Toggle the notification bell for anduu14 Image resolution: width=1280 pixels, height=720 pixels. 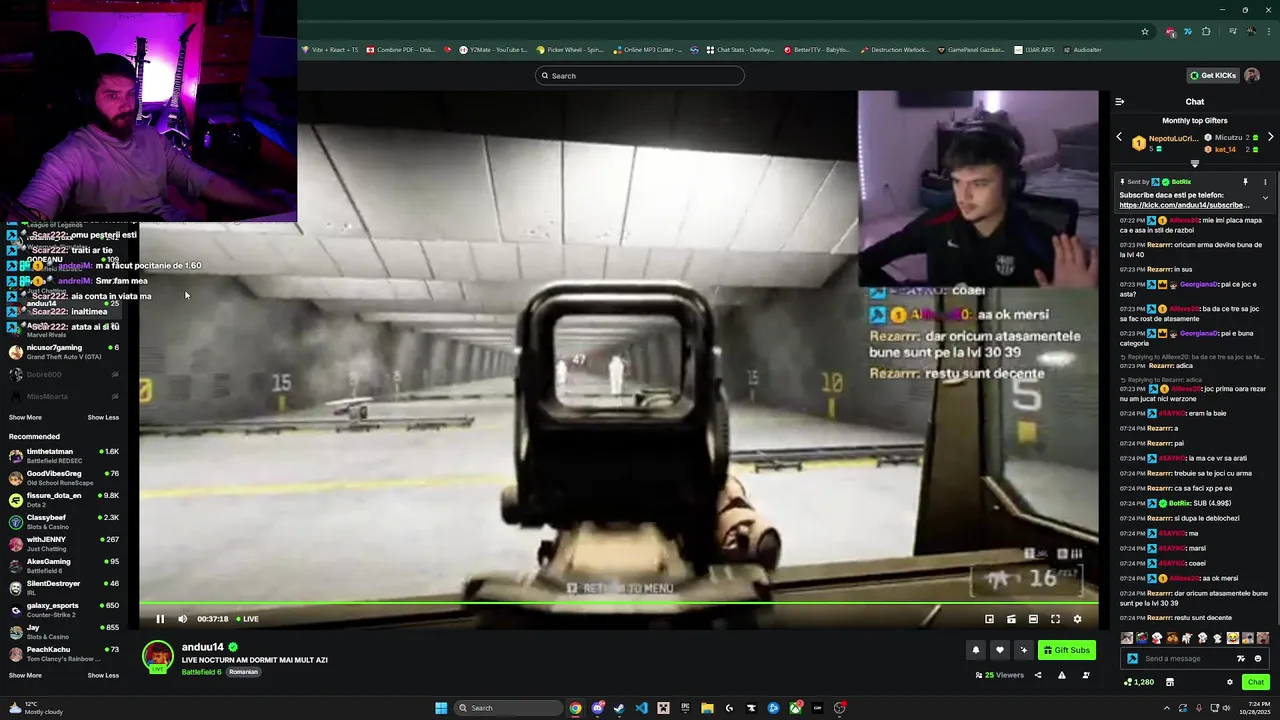coord(976,650)
